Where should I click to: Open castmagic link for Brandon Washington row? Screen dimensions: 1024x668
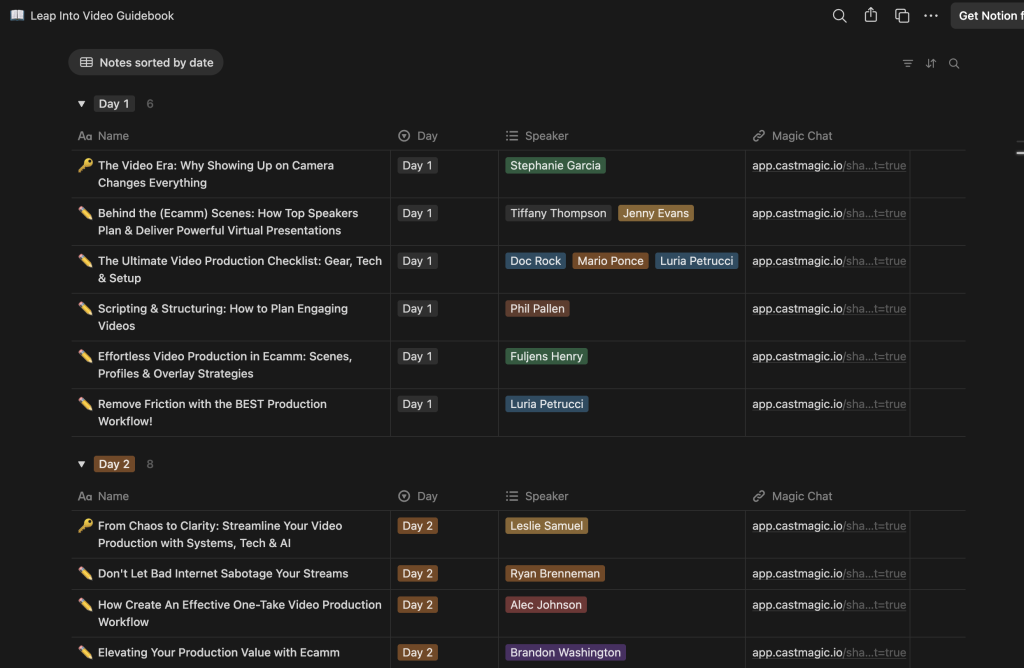click(x=829, y=652)
